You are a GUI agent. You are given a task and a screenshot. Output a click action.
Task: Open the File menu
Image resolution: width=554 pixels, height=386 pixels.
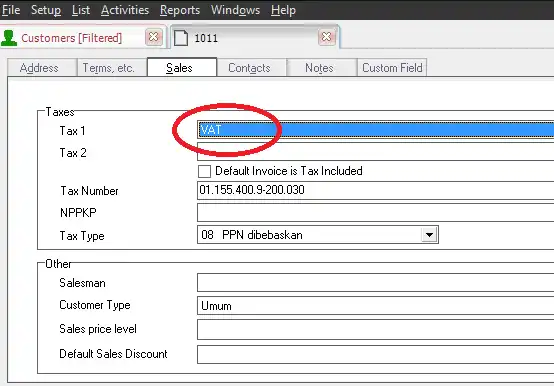point(11,10)
